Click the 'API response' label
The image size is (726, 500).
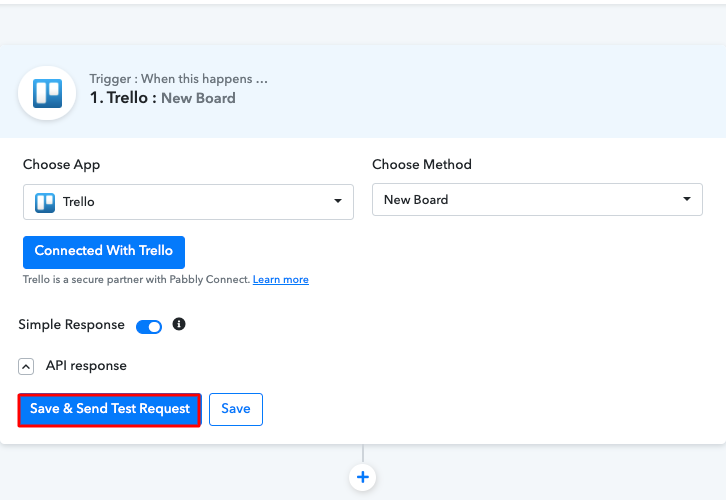pyautogui.click(x=86, y=366)
